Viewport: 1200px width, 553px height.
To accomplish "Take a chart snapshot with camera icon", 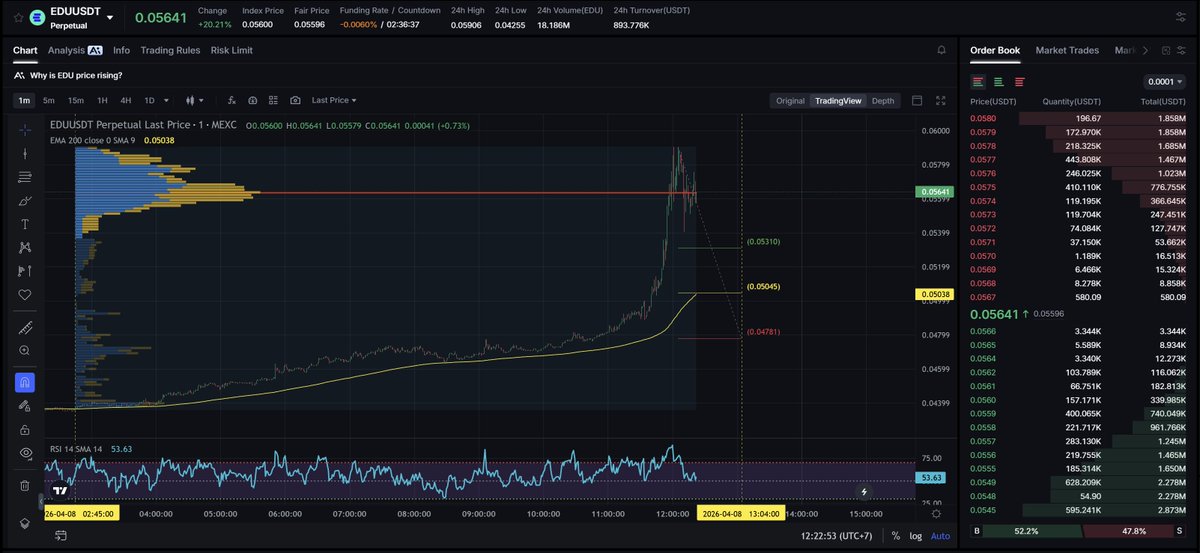I will 295,100.
